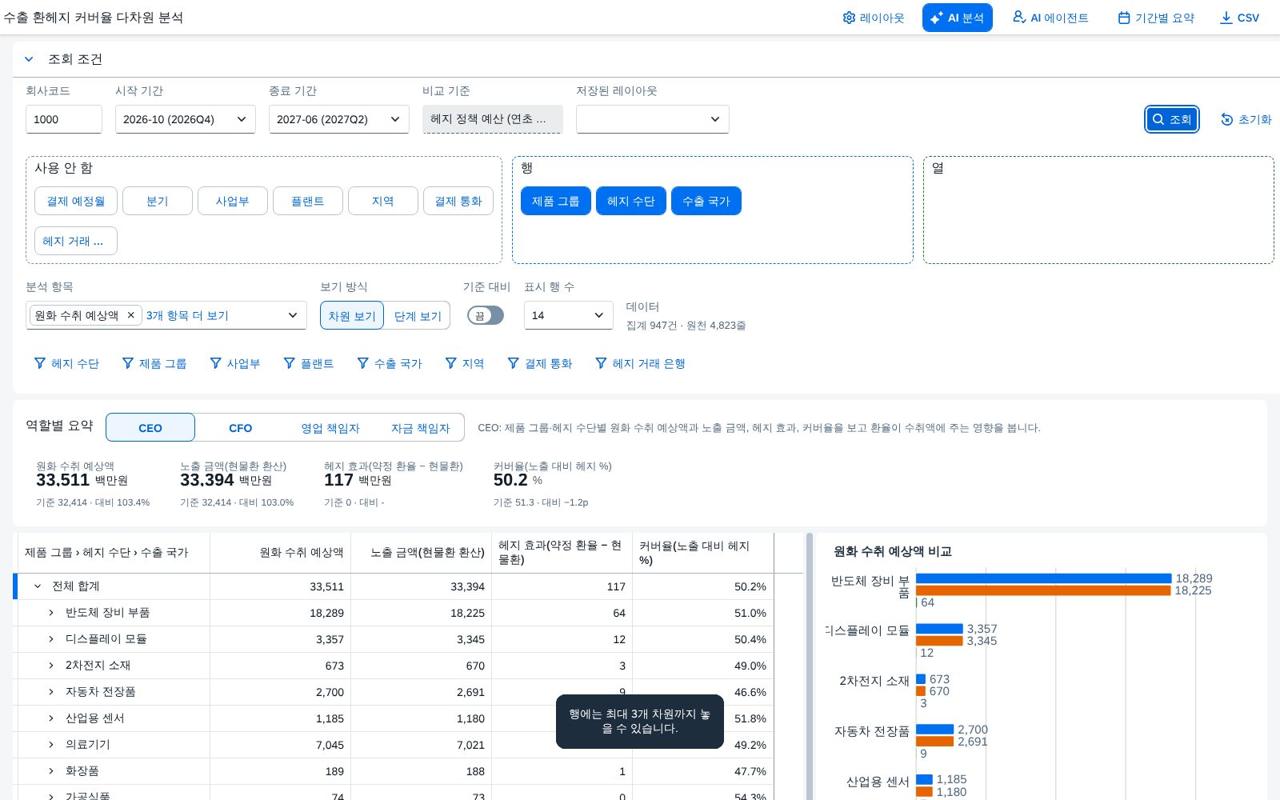Click the orange 디스플레이 모듈 3,345 bar
This screenshot has height=800, width=1280.
[939, 640]
